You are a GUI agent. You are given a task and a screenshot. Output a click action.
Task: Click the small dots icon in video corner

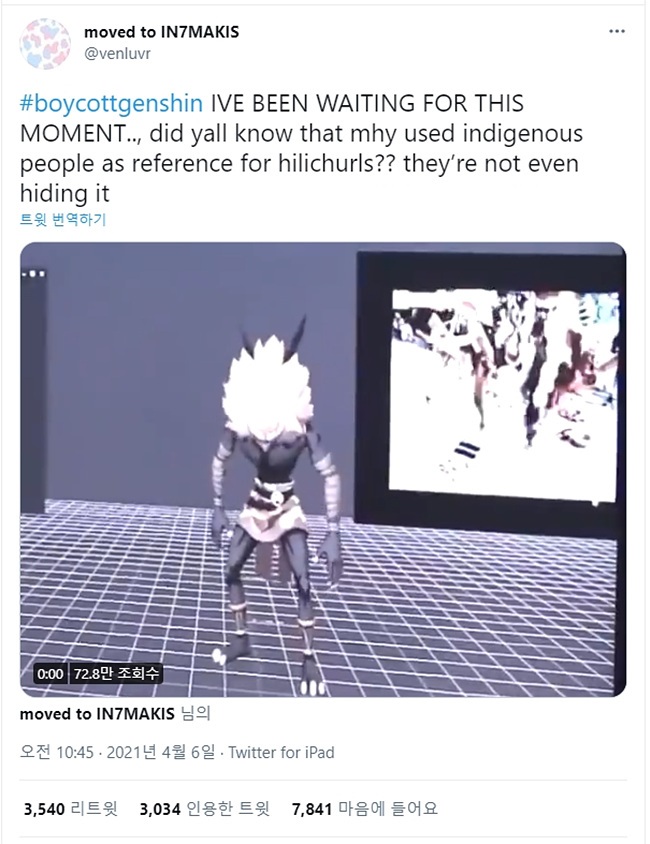33,274
